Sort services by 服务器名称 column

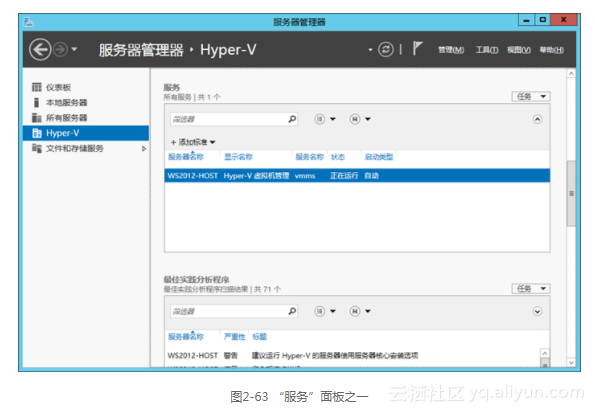(x=186, y=157)
